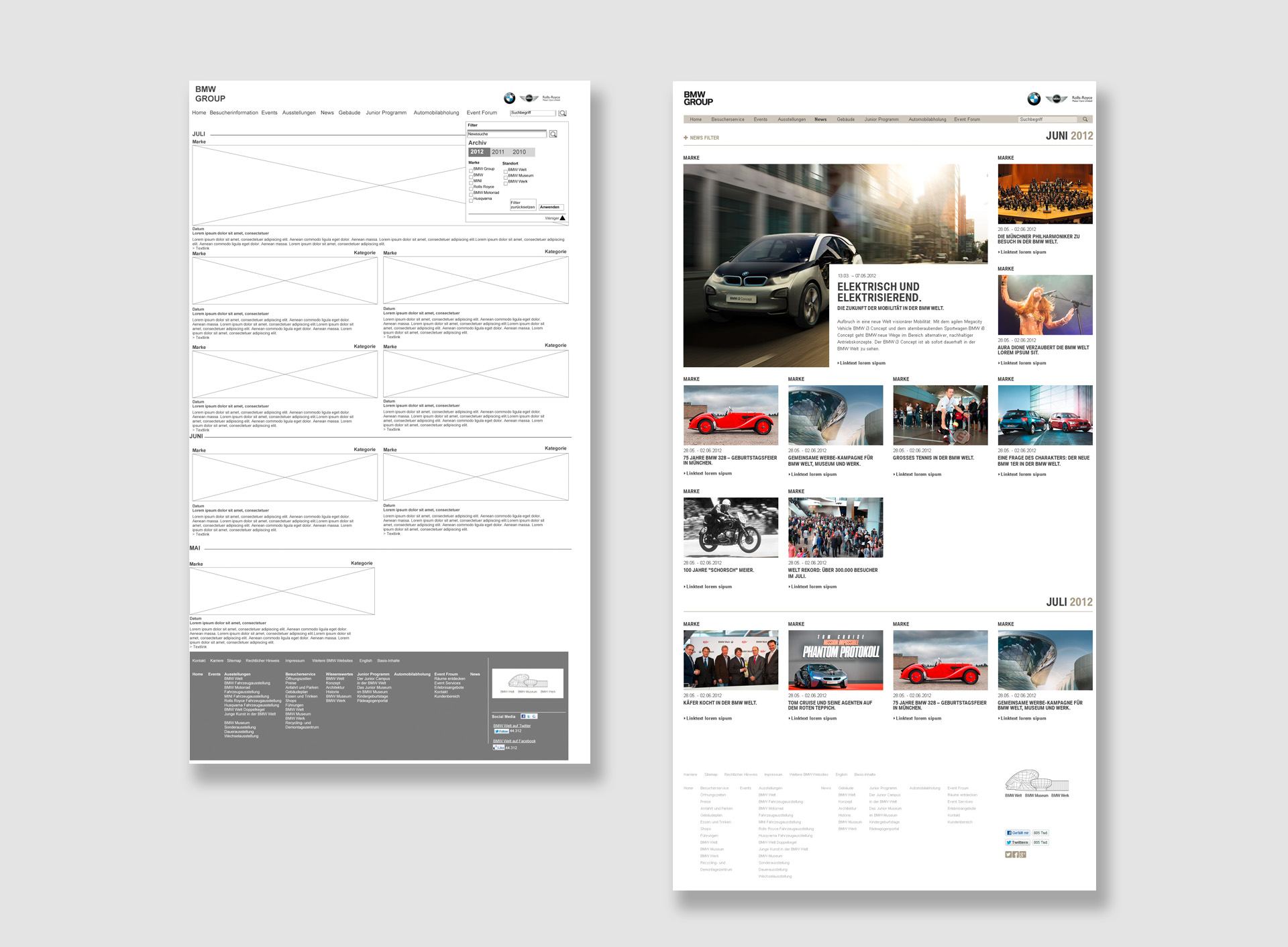Click the 'Suchbegriff' field in the wireframe header
This screenshot has width=1288, height=947.
point(533,113)
